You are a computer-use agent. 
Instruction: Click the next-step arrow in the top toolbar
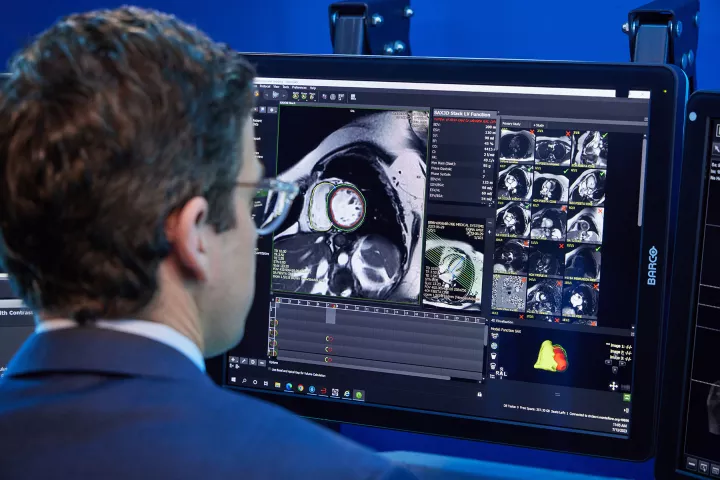coord(284,96)
